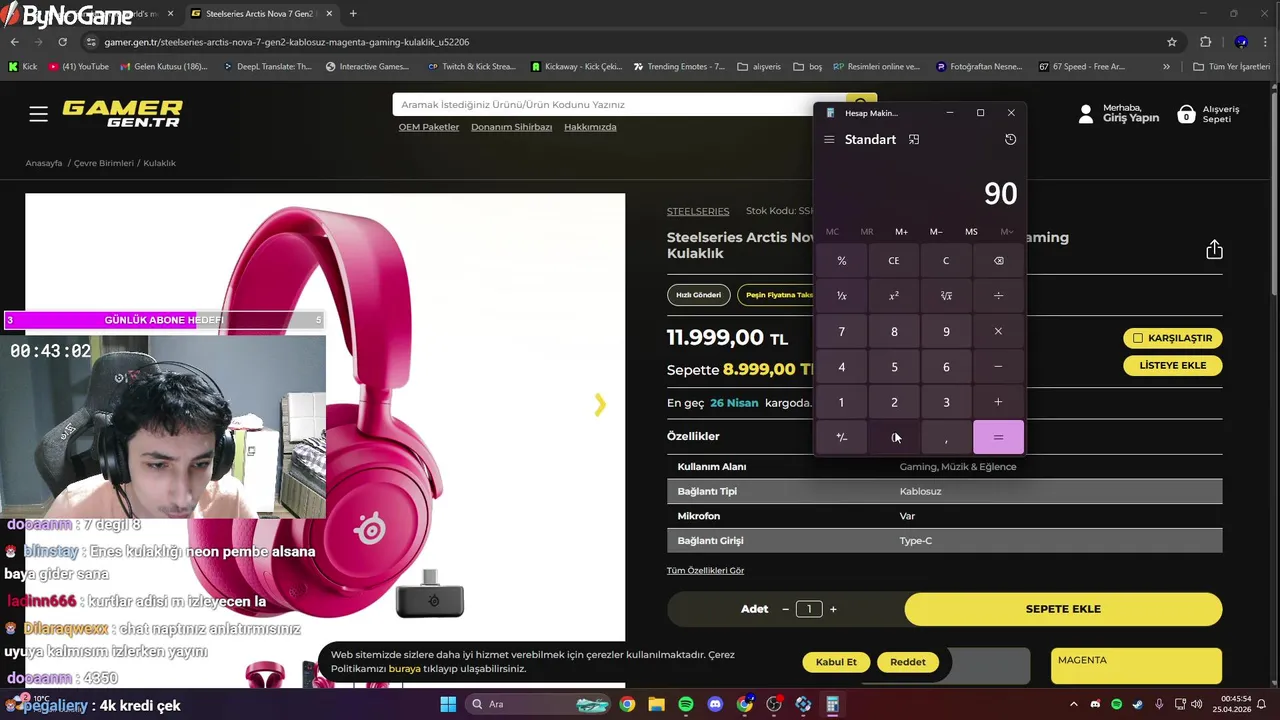The image size is (1280, 720).
Task: Open File Explorer from taskbar
Action: tap(656, 704)
